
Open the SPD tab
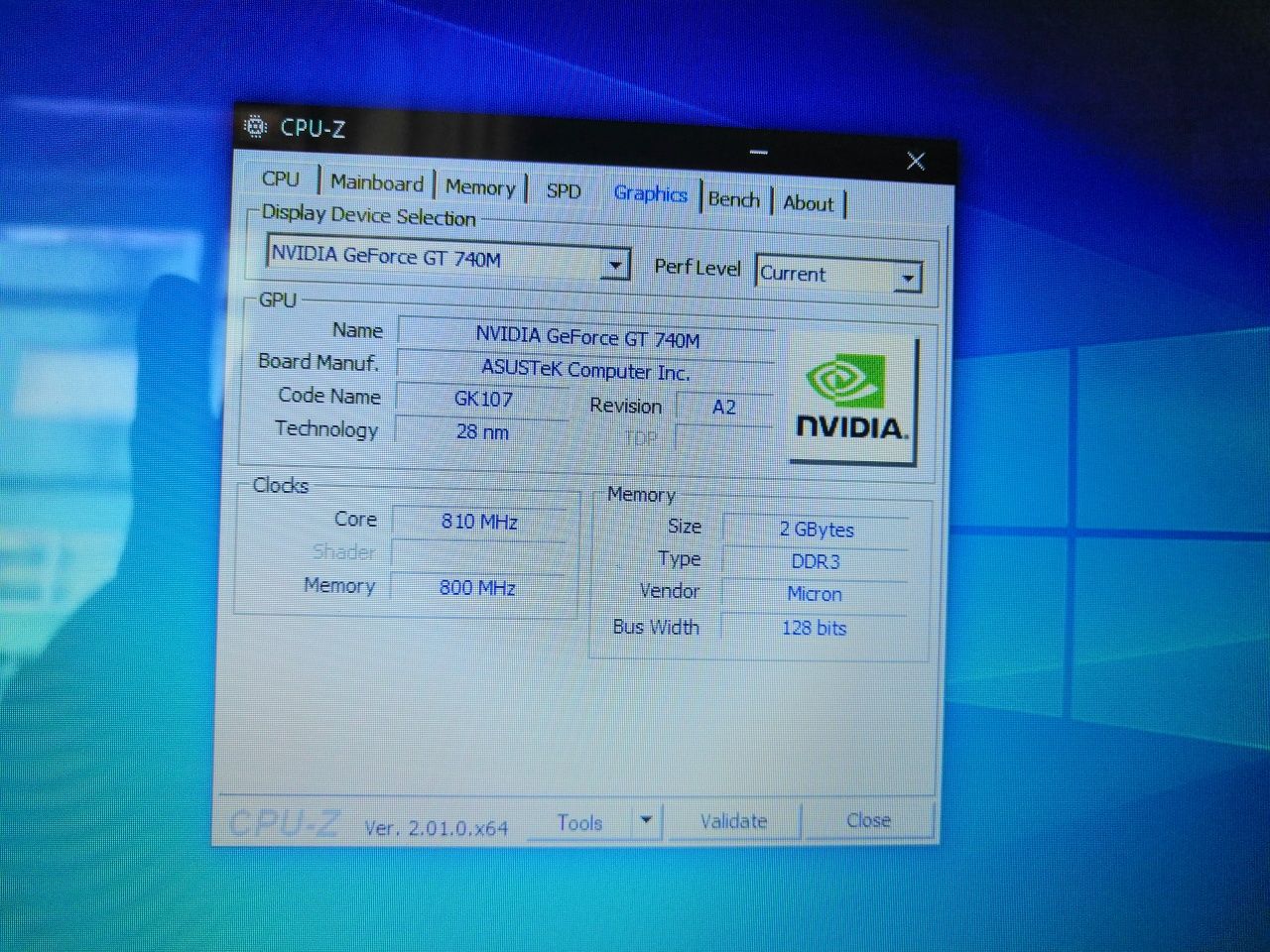pos(564,190)
